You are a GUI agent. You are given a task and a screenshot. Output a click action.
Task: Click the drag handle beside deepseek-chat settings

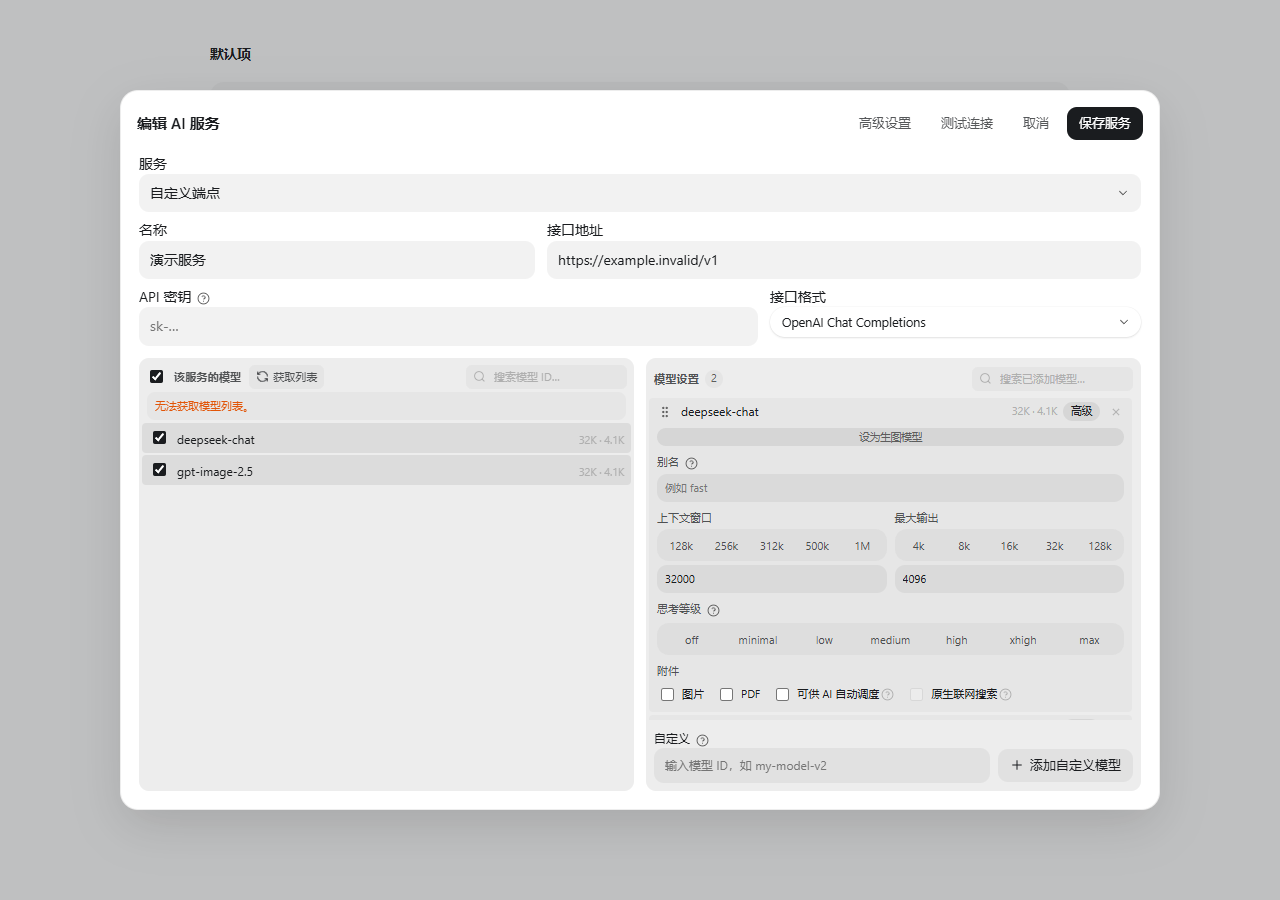point(665,412)
